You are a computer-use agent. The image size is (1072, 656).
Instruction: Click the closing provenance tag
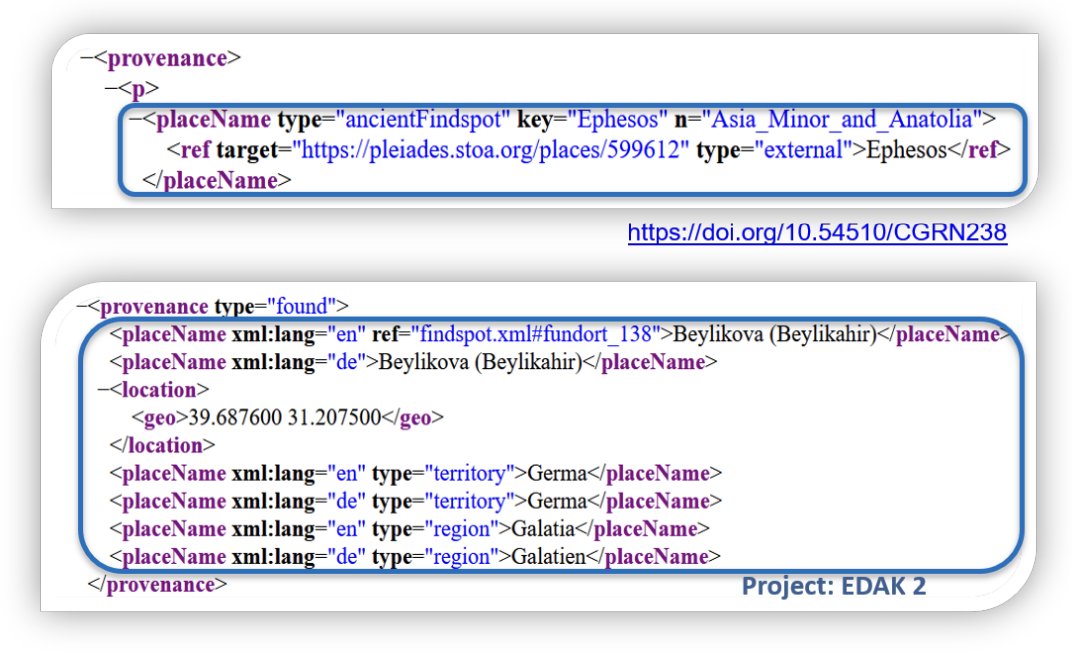(157, 585)
